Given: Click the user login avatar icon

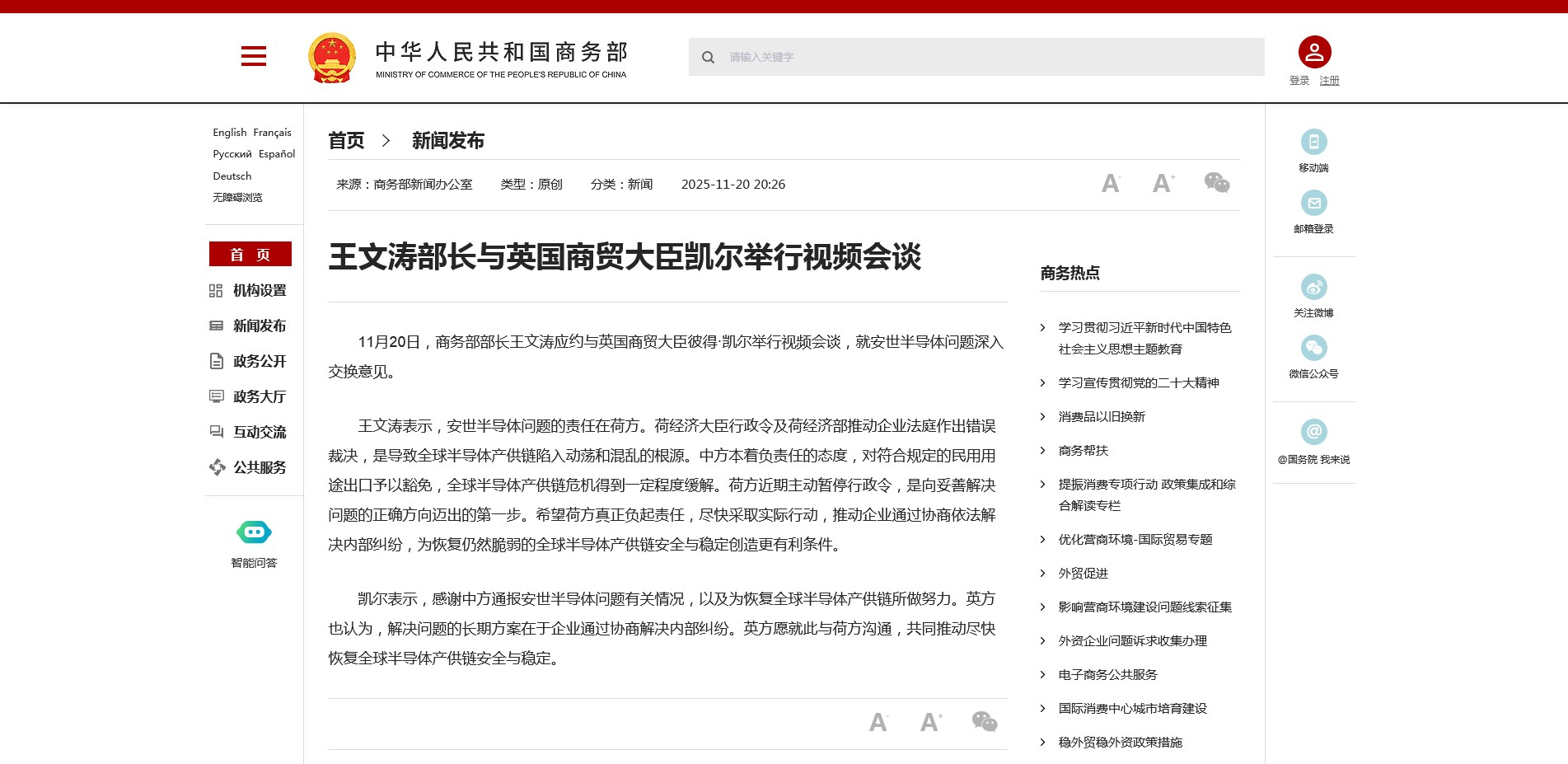Looking at the screenshot, I should (x=1314, y=52).
